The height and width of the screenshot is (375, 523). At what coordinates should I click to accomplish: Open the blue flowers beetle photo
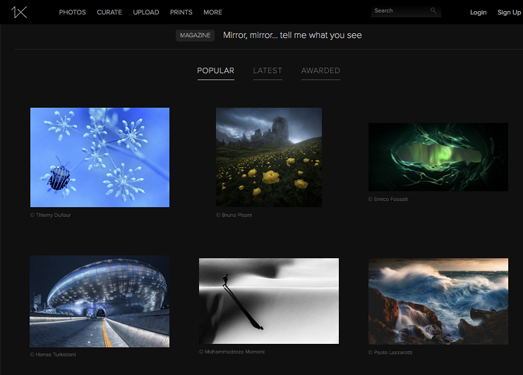click(100, 157)
